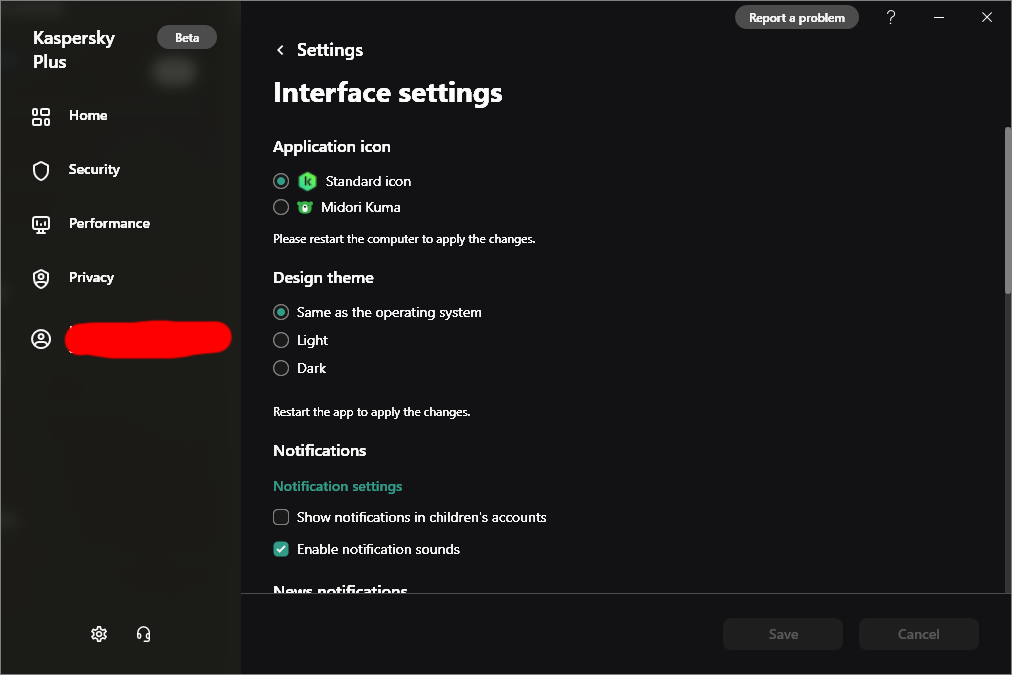The image size is (1012, 675).
Task: Click the help question mark icon
Action: (x=891, y=17)
